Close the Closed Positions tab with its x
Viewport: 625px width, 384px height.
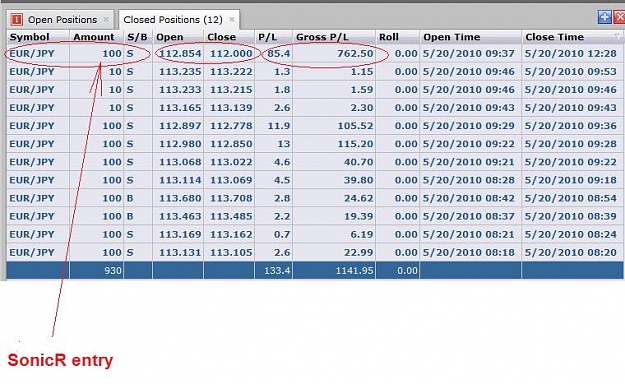pos(232,20)
